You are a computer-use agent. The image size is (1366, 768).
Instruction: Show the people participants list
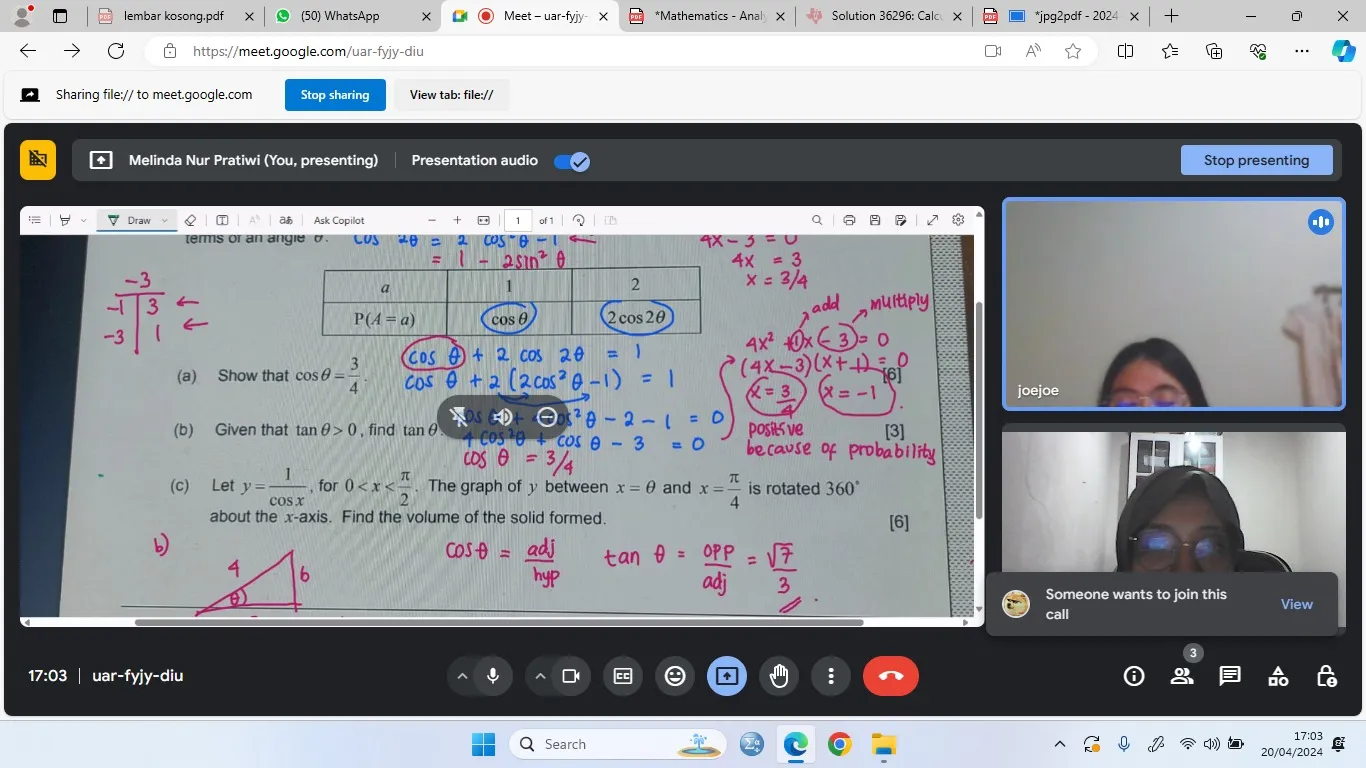[x=1182, y=677]
